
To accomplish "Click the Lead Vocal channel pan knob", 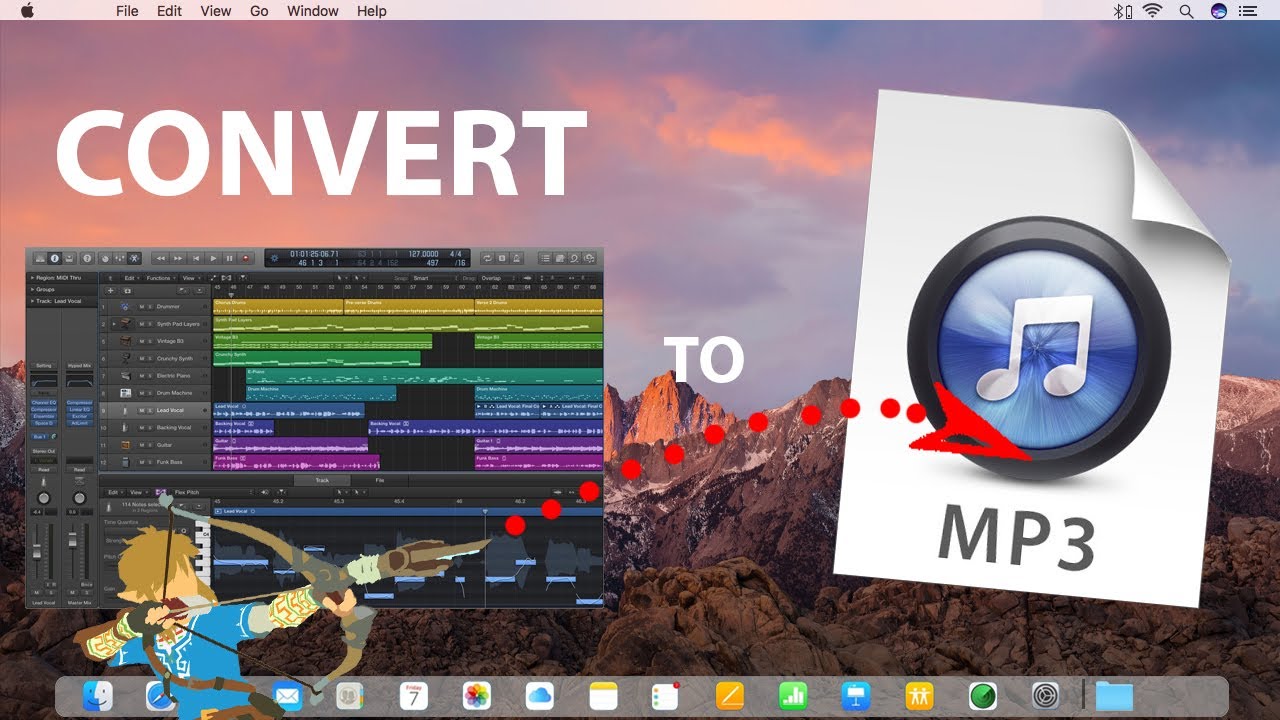I will [44, 498].
